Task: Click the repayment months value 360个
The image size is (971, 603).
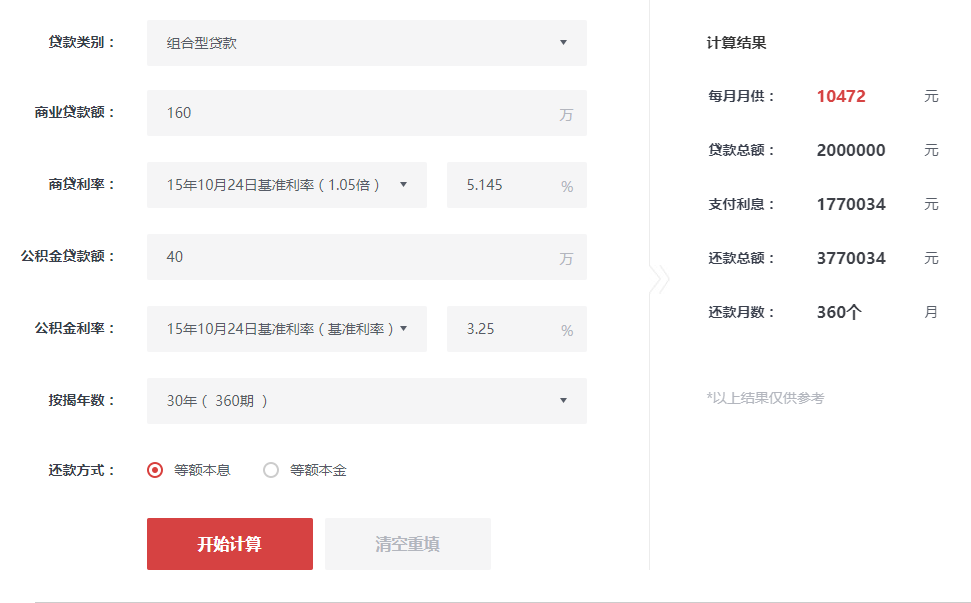Action: 838,311
